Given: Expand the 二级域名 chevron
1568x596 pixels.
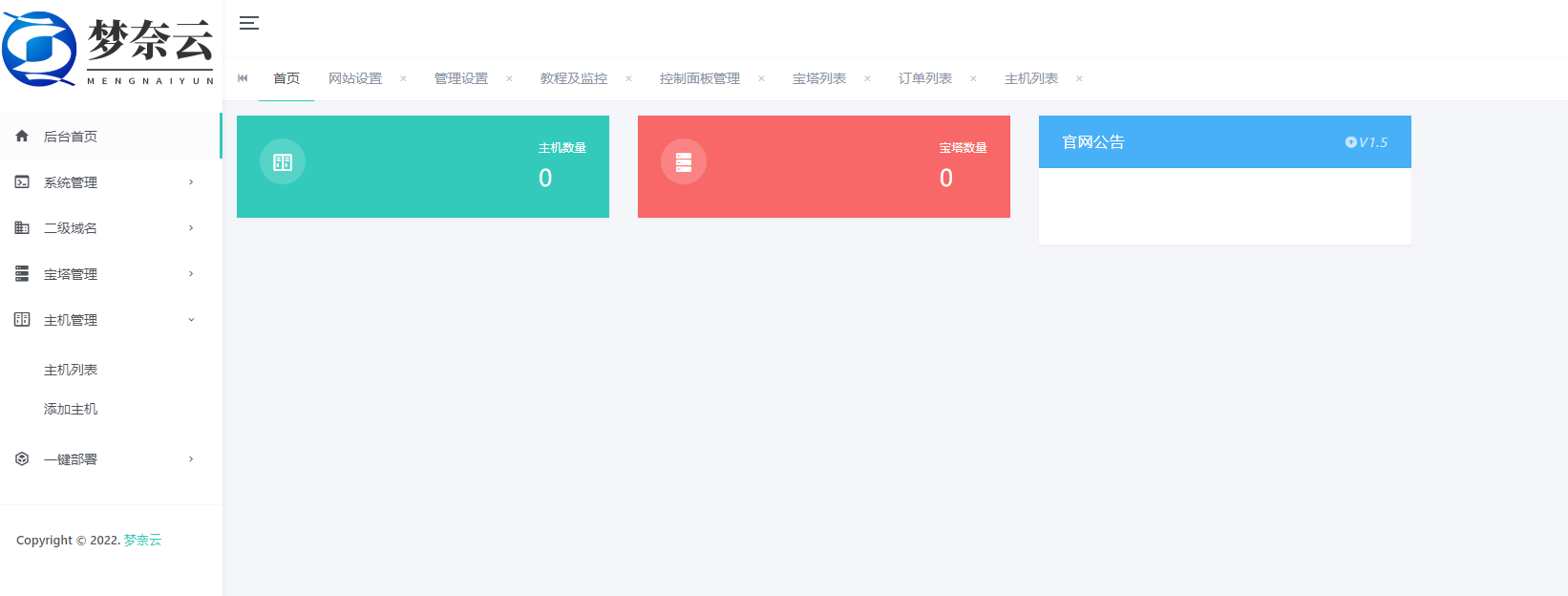Looking at the screenshot, I should click(191, 227).
